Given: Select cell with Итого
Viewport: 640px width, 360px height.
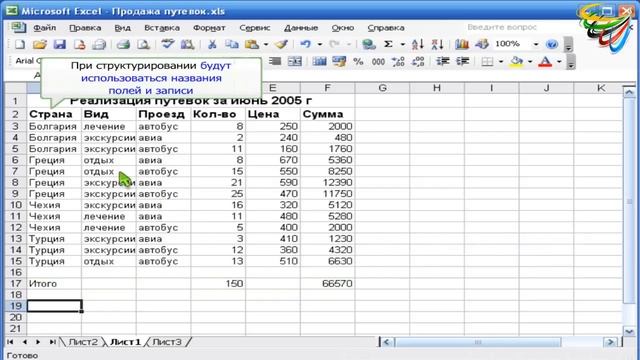Looking at the screenshot, I should pyautogui.click(x=54, y=283).
